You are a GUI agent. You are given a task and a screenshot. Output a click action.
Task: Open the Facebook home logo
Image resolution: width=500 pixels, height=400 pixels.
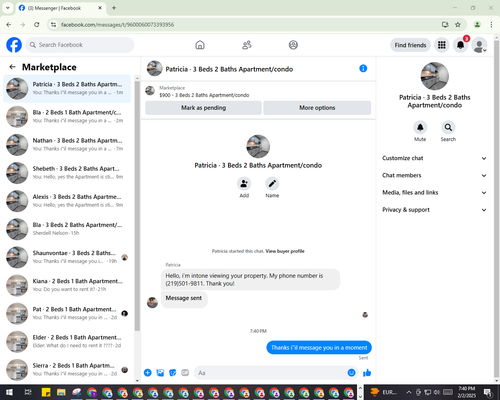click(x=14, y=45)
